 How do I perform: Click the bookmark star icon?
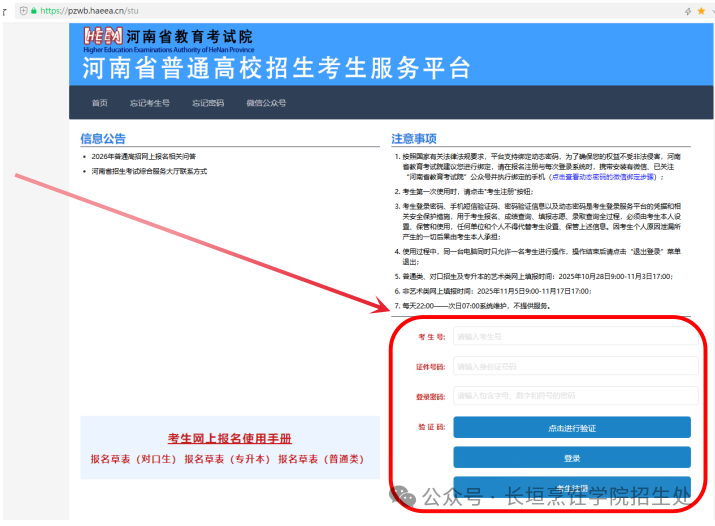coord(688,10)
